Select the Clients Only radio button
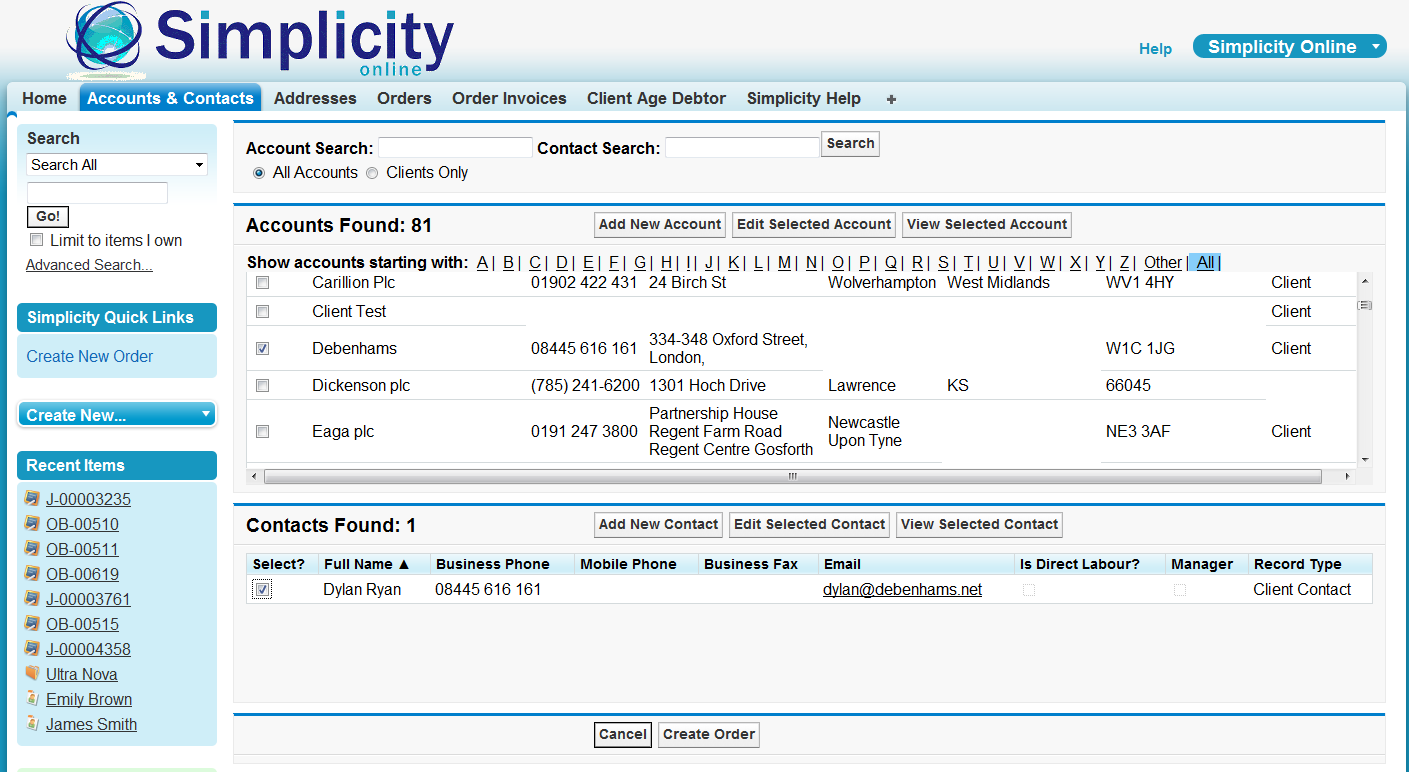The height and width of the screenshot is (772, 1409). point(371,172)
